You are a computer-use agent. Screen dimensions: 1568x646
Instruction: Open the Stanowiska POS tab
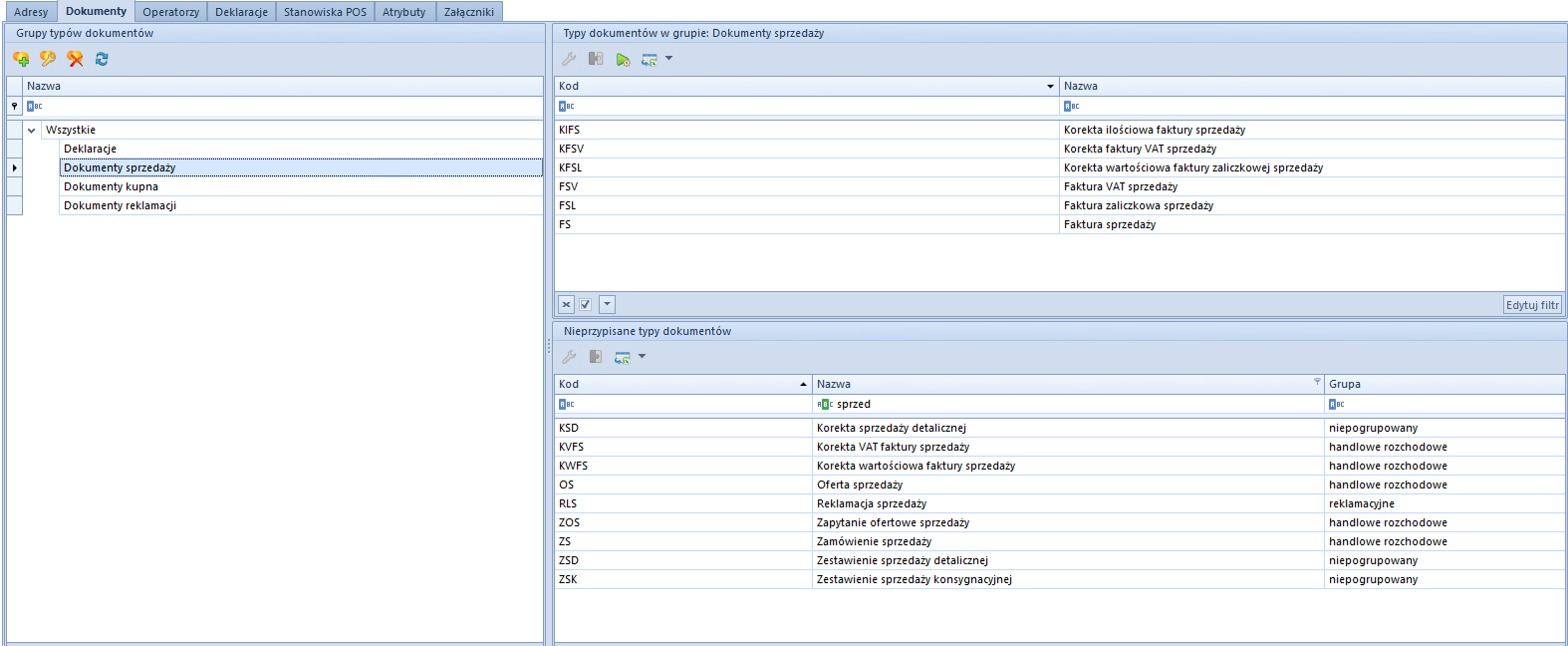325,12
